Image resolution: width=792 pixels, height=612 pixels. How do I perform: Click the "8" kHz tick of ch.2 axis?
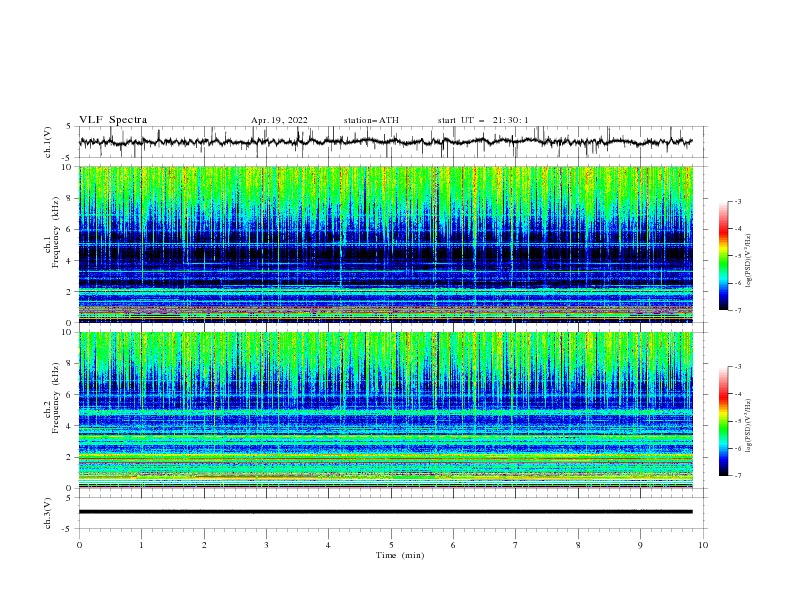pos(70,364)
